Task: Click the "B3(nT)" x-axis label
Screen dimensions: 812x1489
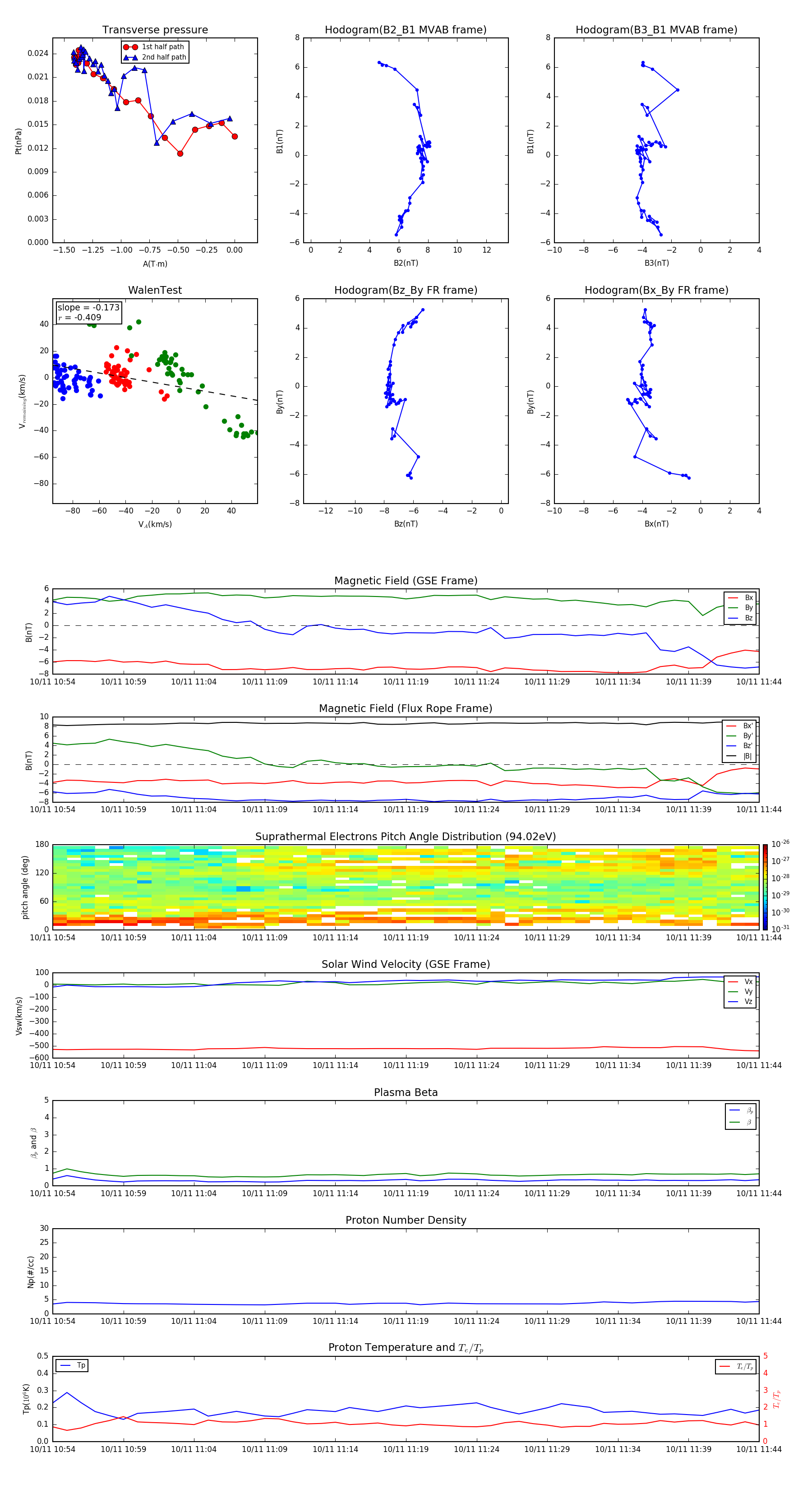Action: tap(656, 263)
